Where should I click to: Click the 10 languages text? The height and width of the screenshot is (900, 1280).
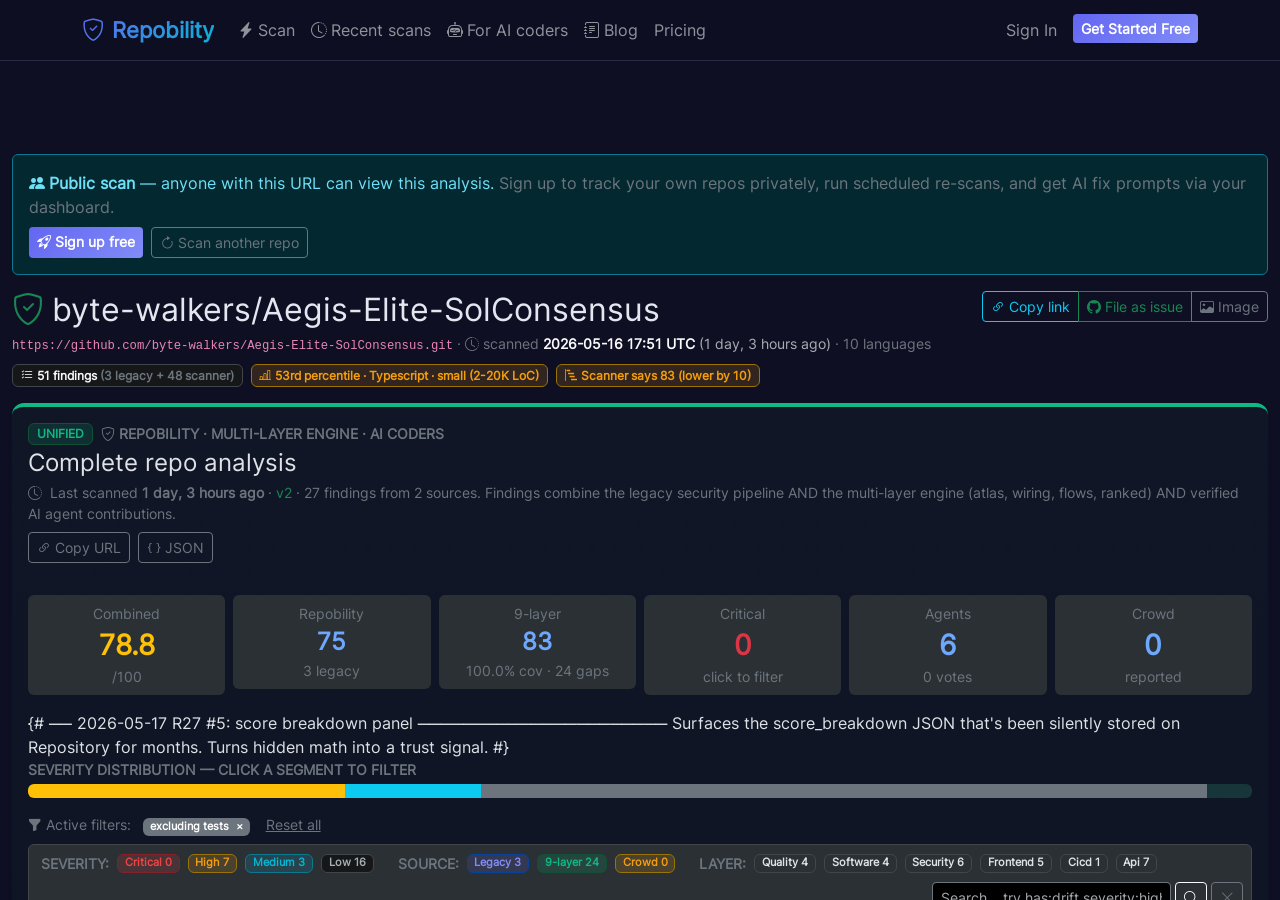click(x=887, y=344)
